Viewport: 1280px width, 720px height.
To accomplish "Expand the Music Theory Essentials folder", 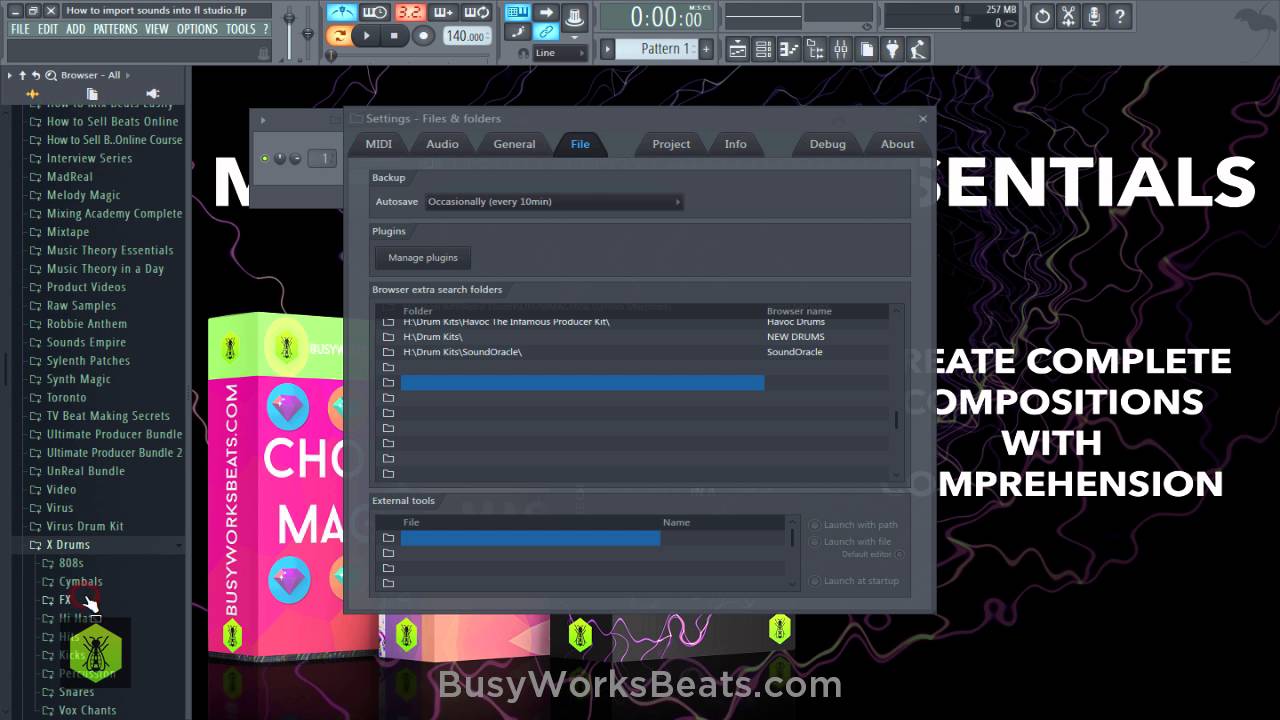I will (110, 251).
